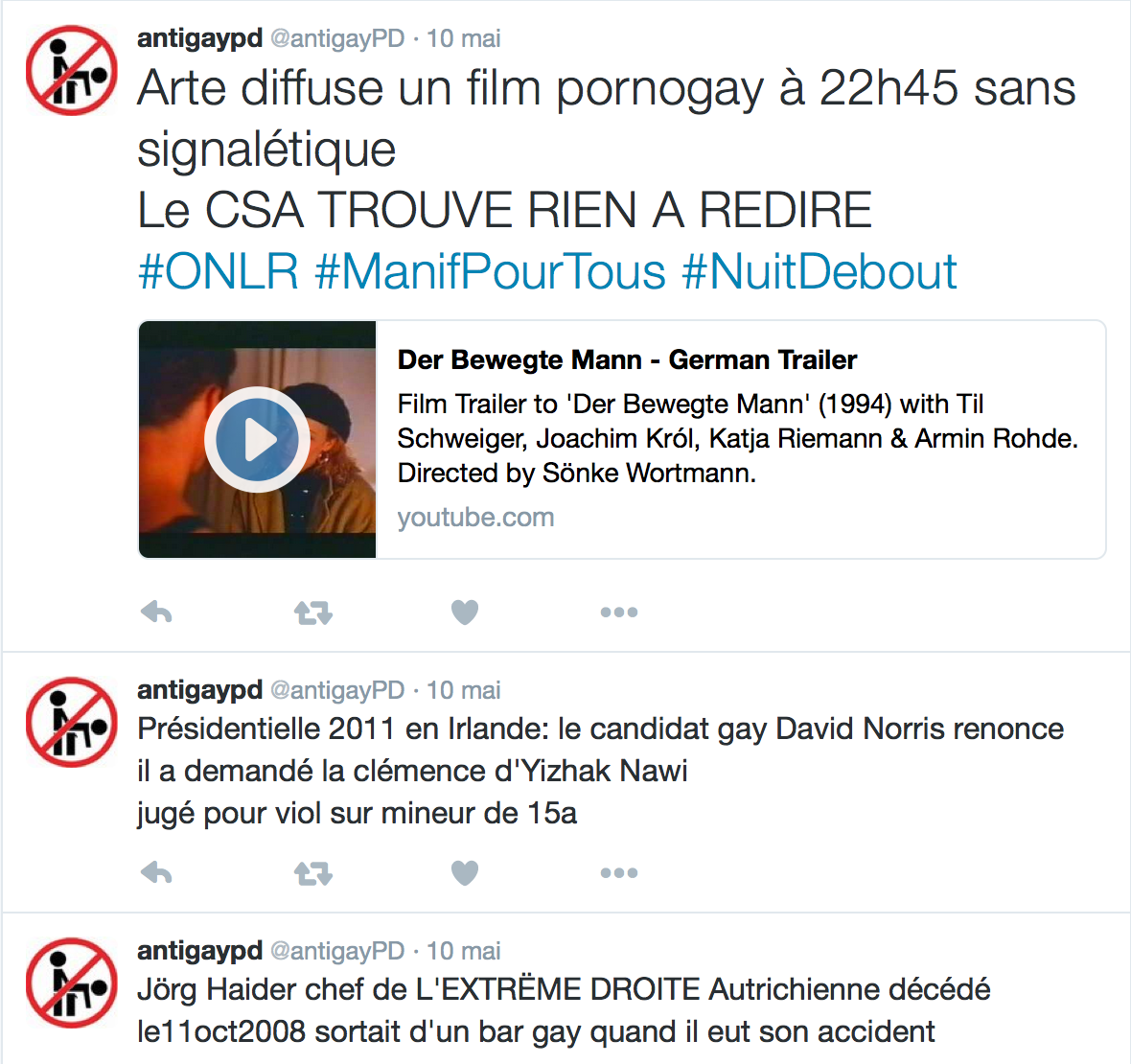Play the Der Bewegte Mann trailer video
The image size is (1131, 1064).
pos(258,439)
